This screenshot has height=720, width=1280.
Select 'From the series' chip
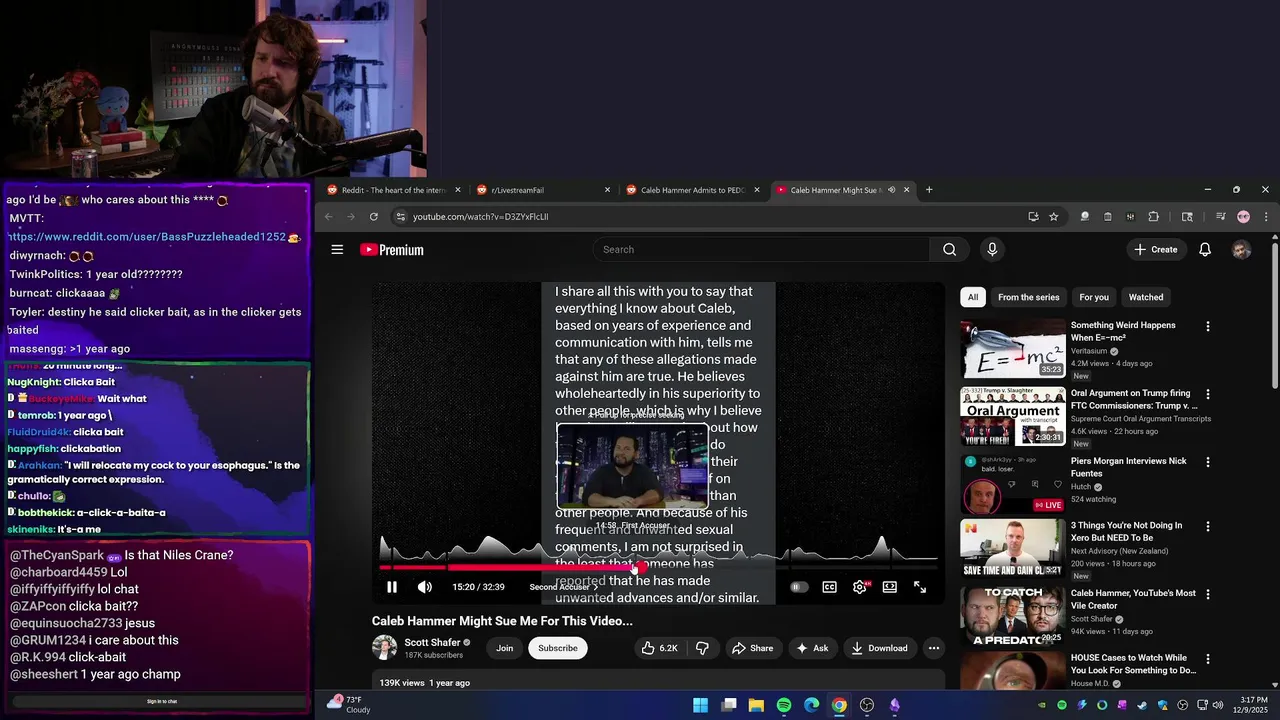click(x=1028, y=297)
